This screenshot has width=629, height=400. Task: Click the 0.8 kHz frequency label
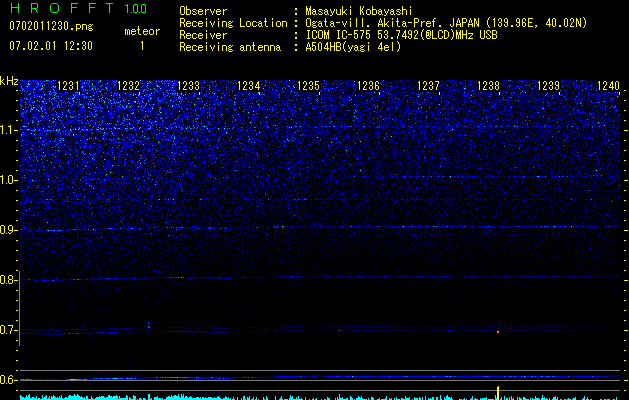[x=9, y=280]
